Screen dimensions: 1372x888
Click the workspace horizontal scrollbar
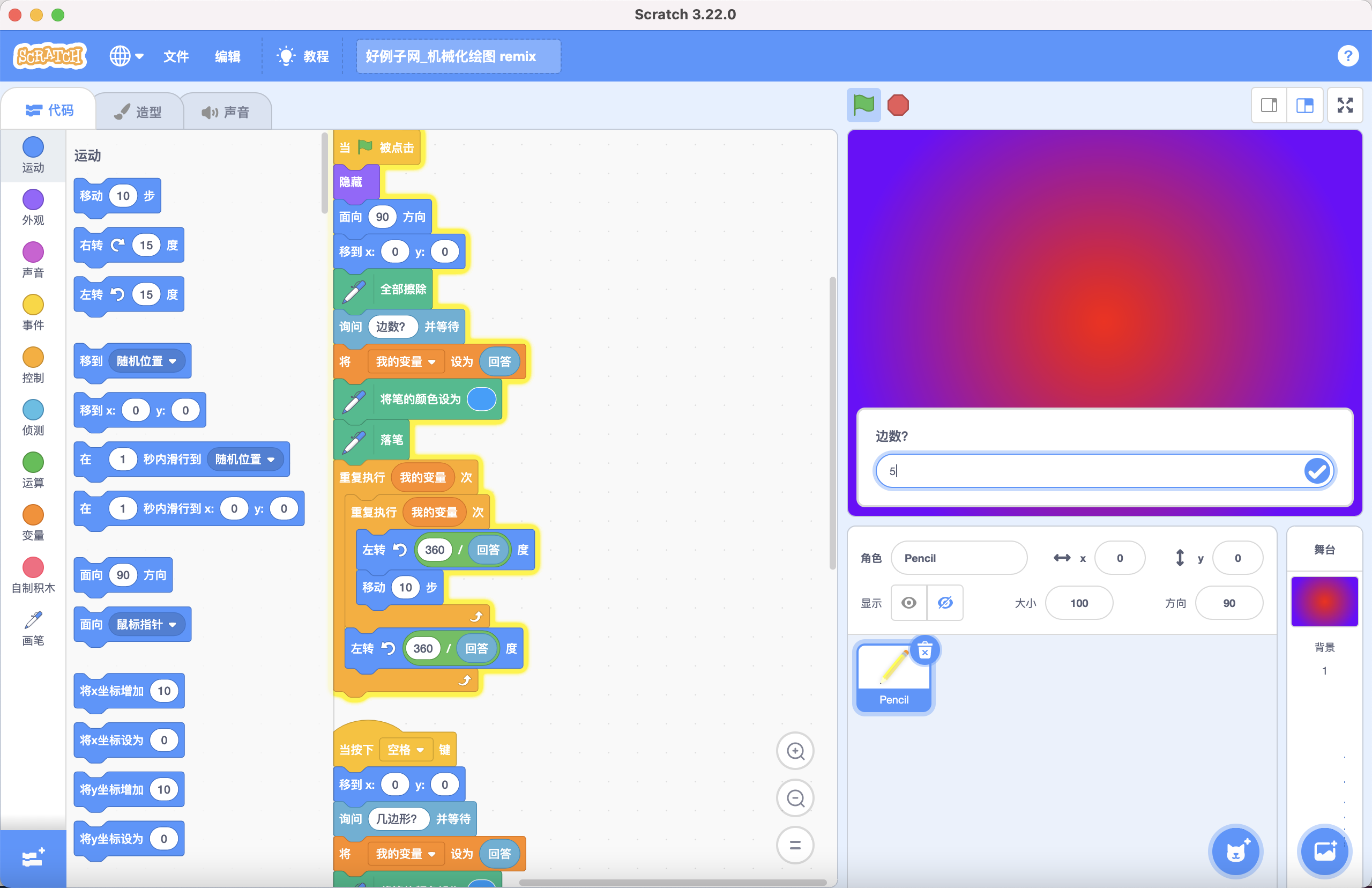[673, 882]
